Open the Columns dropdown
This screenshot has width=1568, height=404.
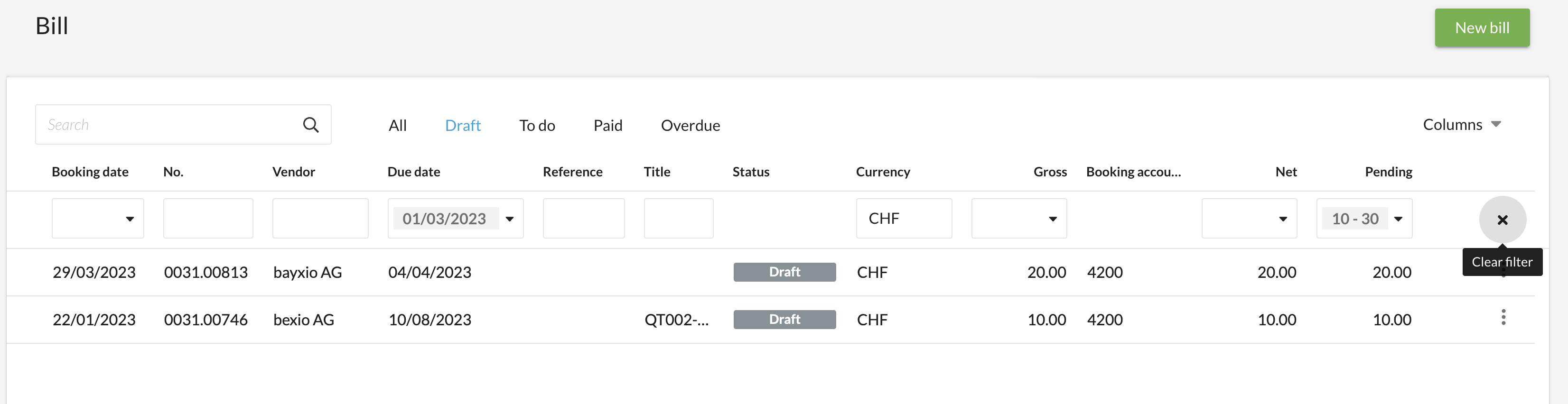click(x=1462, y=125)
